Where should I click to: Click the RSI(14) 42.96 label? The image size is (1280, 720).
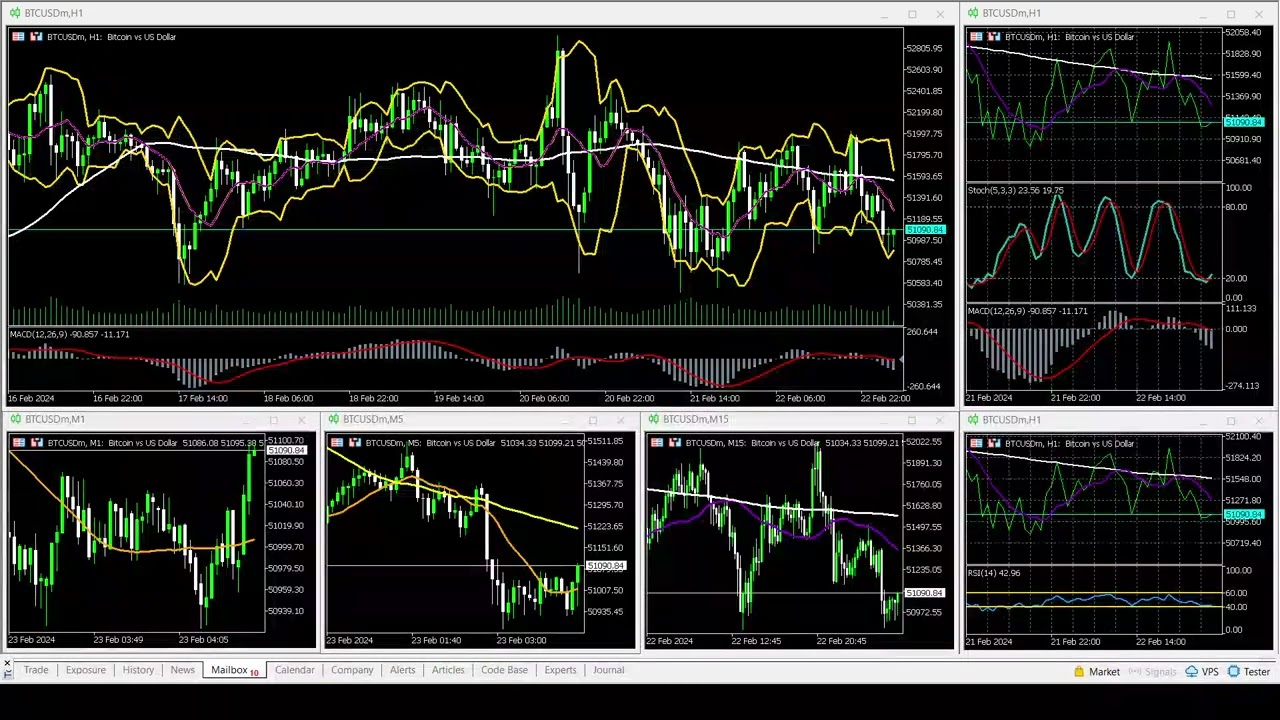(x=994, y=573)
